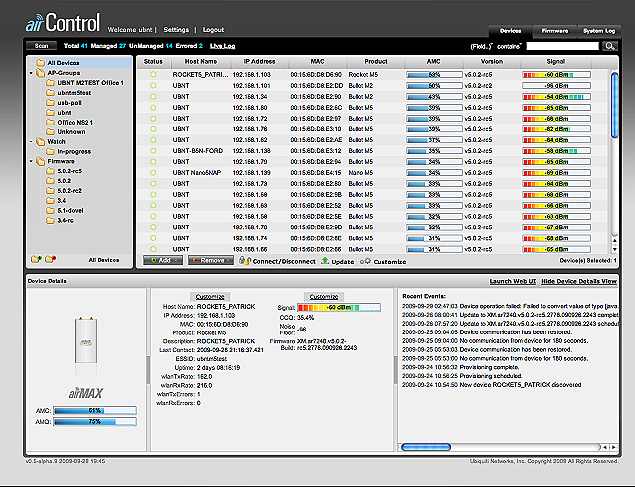Click the Logout link
This screenshot has width=635, height=487.
213,30
